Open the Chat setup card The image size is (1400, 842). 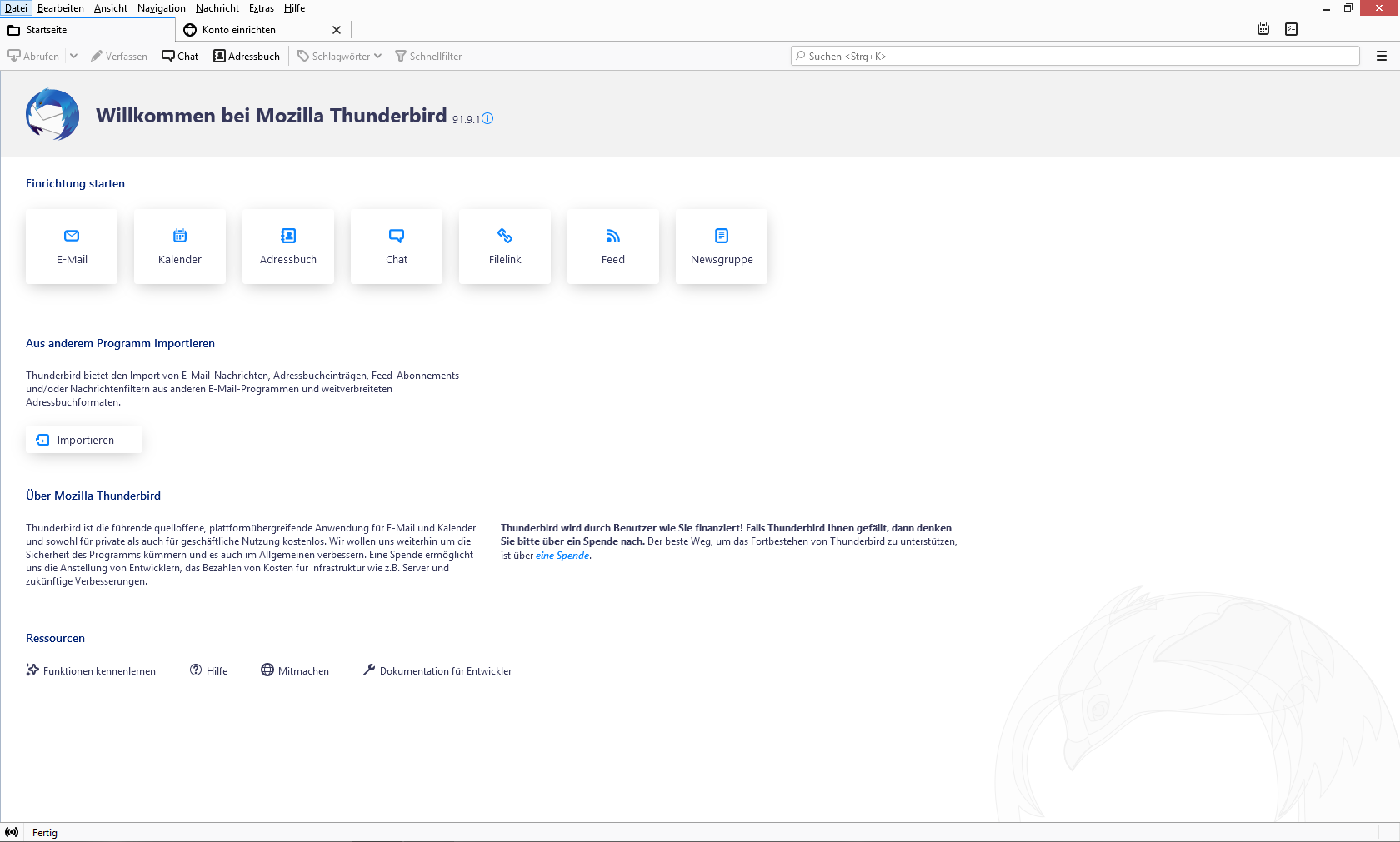click(x=397, y=247)
